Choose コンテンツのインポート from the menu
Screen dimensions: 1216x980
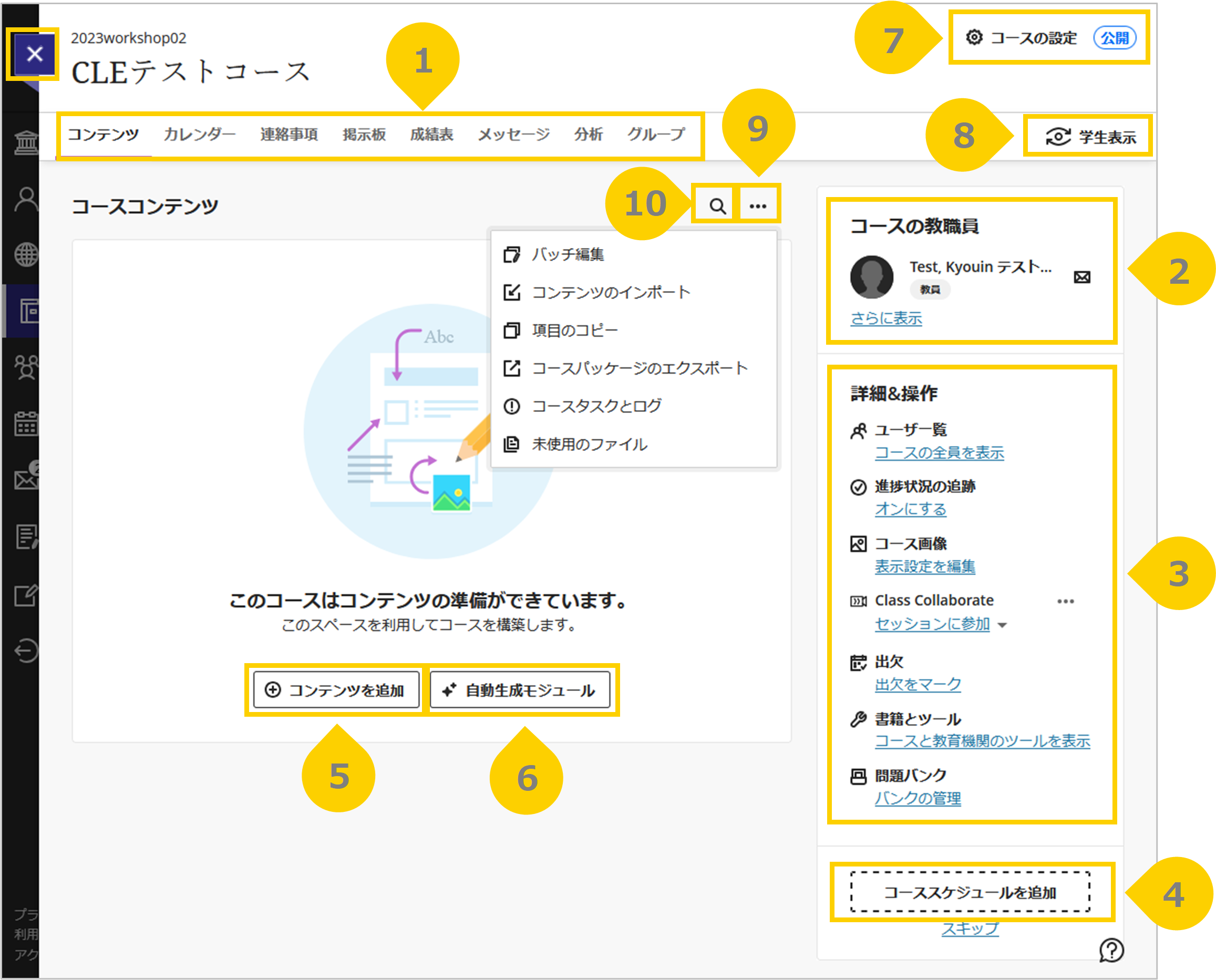coord(633,292)
